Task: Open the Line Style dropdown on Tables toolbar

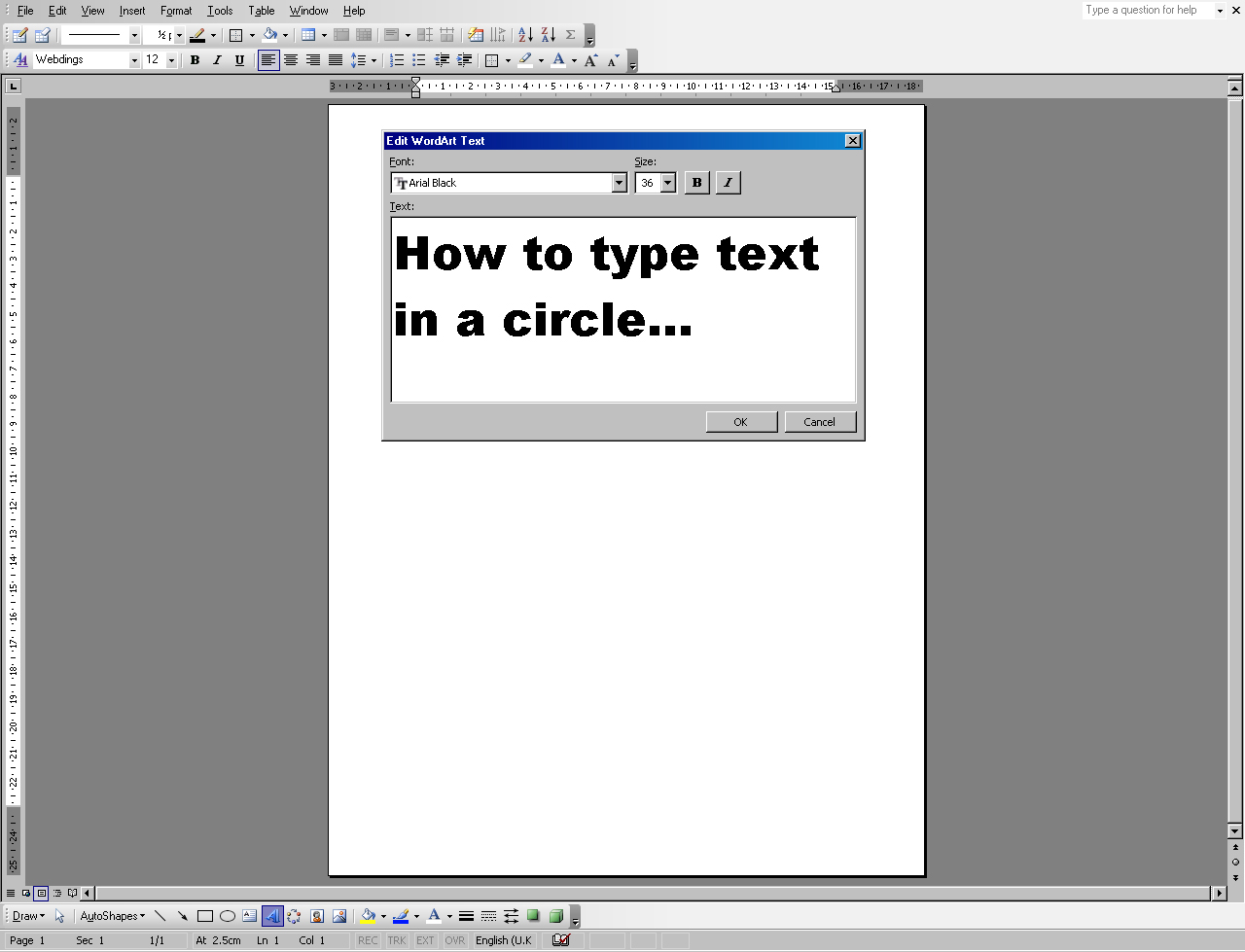Action: click(x=134, y=35)
